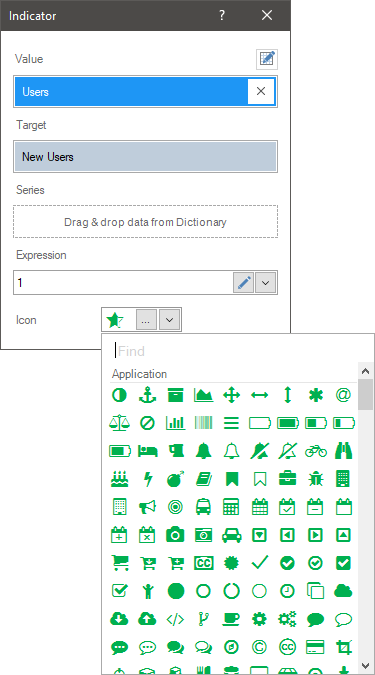
Task: Pick the coffee cup icon
Action: pos(232,619)
